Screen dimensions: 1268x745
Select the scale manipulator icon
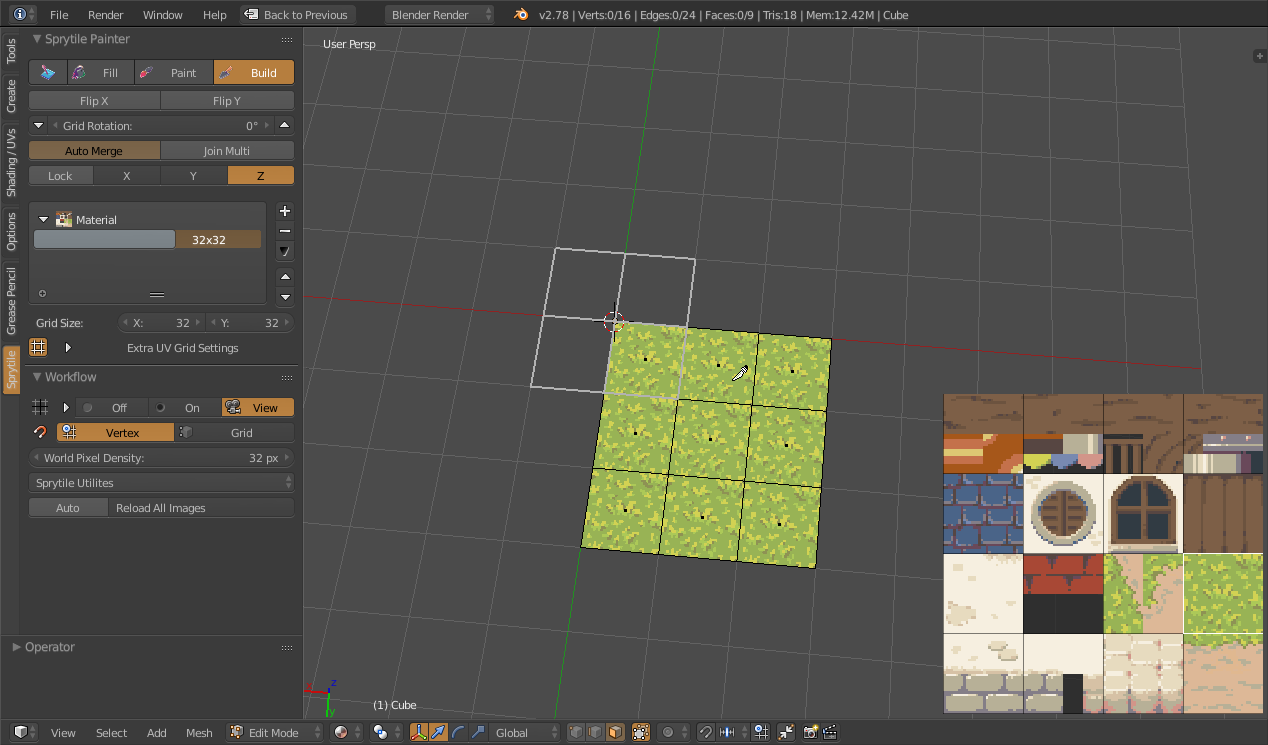pos(478,732)
